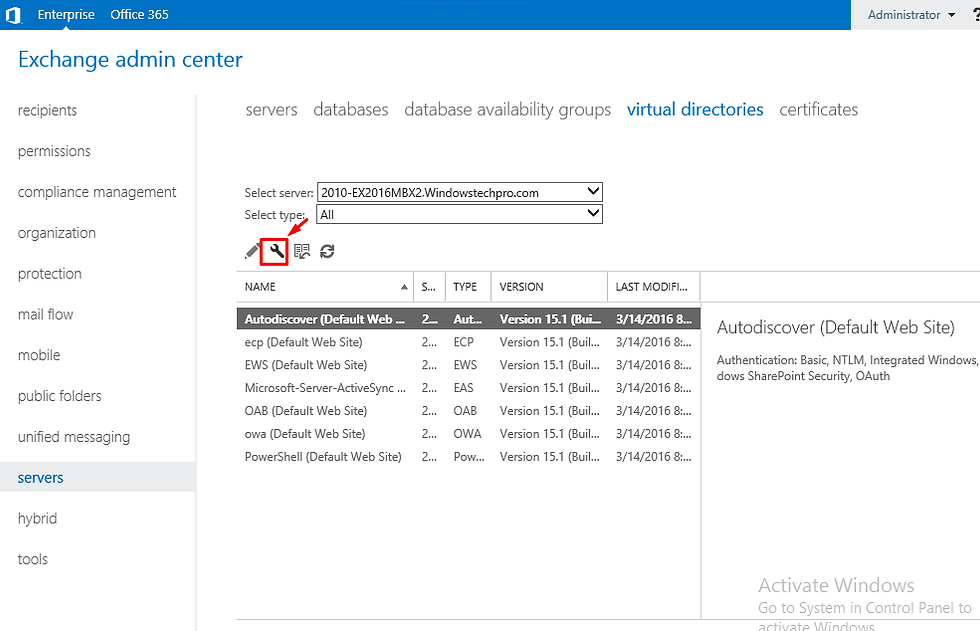Switch to the Enterprise tab
Image resolution: width=980 pixels, height=631 pixels.
click(x=66, y=15)
